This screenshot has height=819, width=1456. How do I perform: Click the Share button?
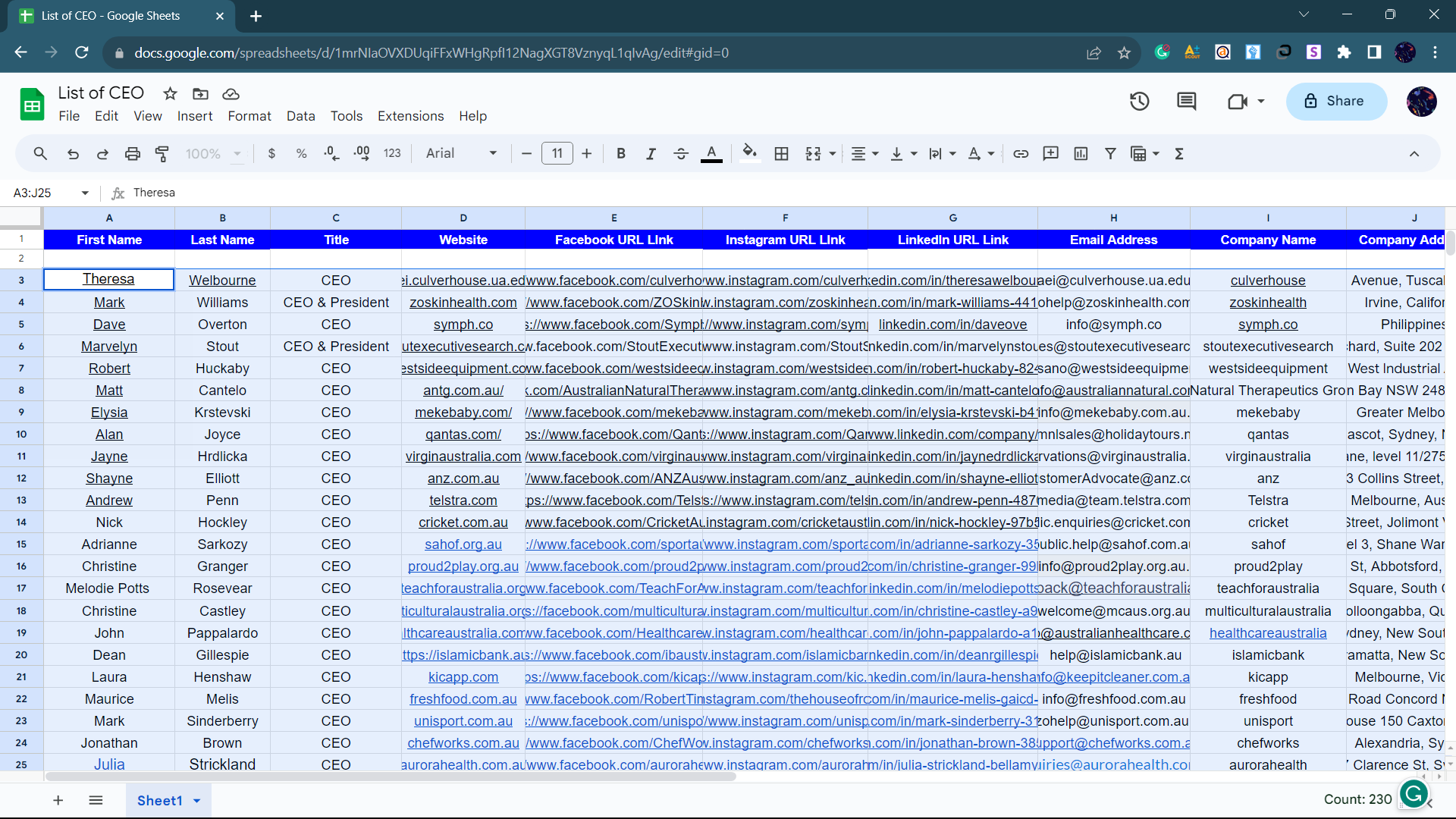click(1336, 101)
